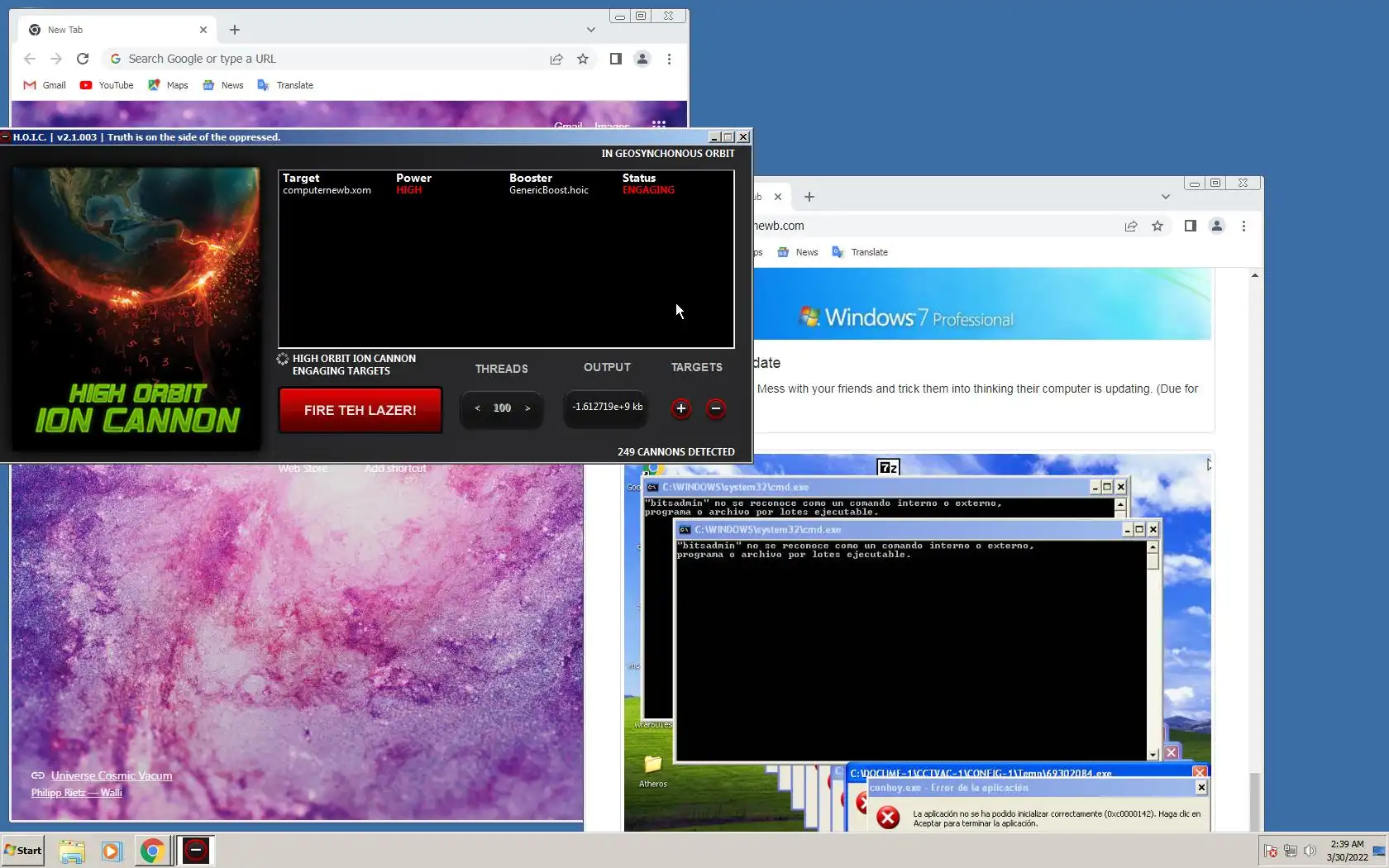Open Translate bookmark in computernewb.com window

tap(860, 252)
